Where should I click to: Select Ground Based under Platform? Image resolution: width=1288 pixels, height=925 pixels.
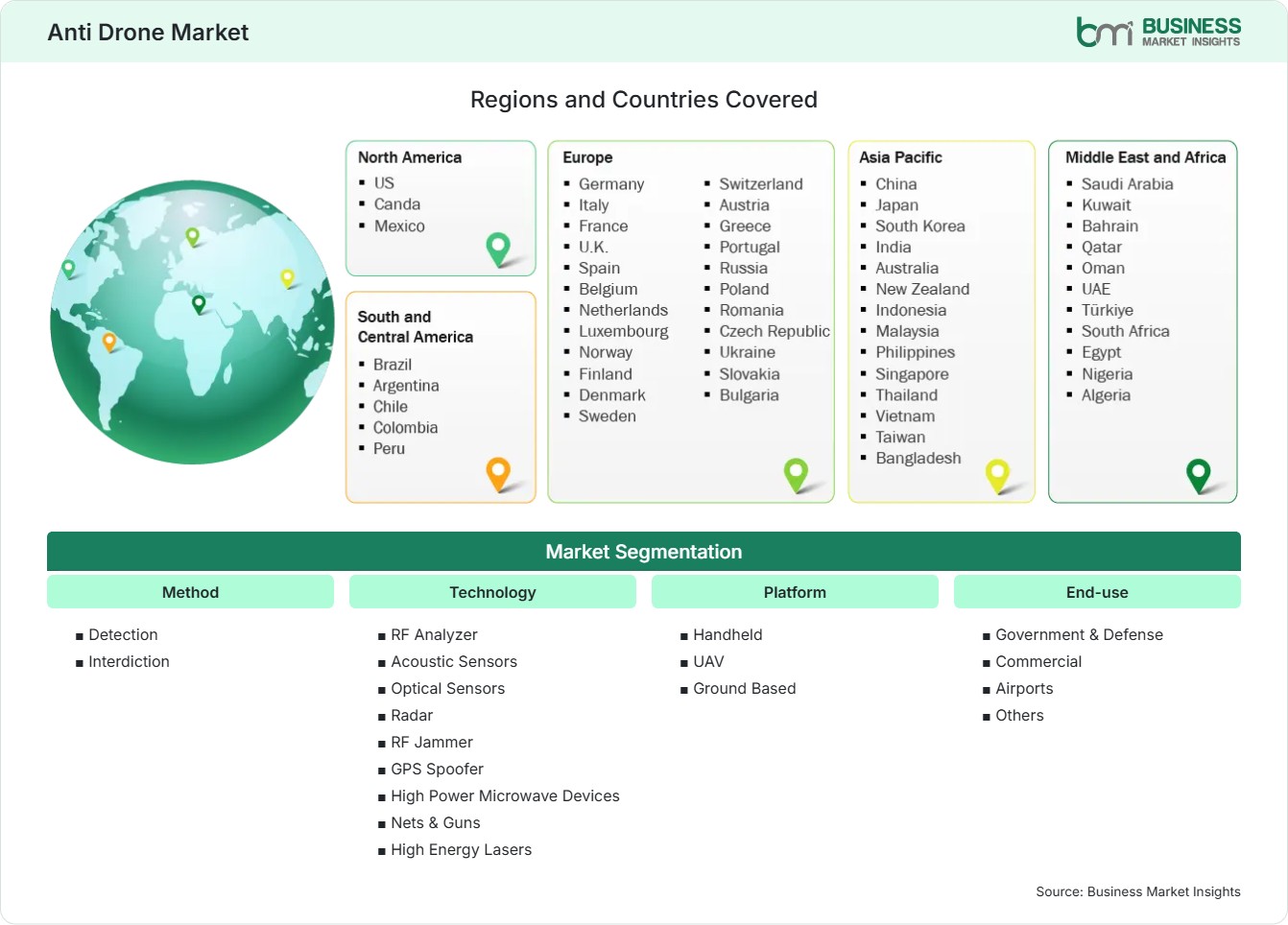click(x=745, y=688)
